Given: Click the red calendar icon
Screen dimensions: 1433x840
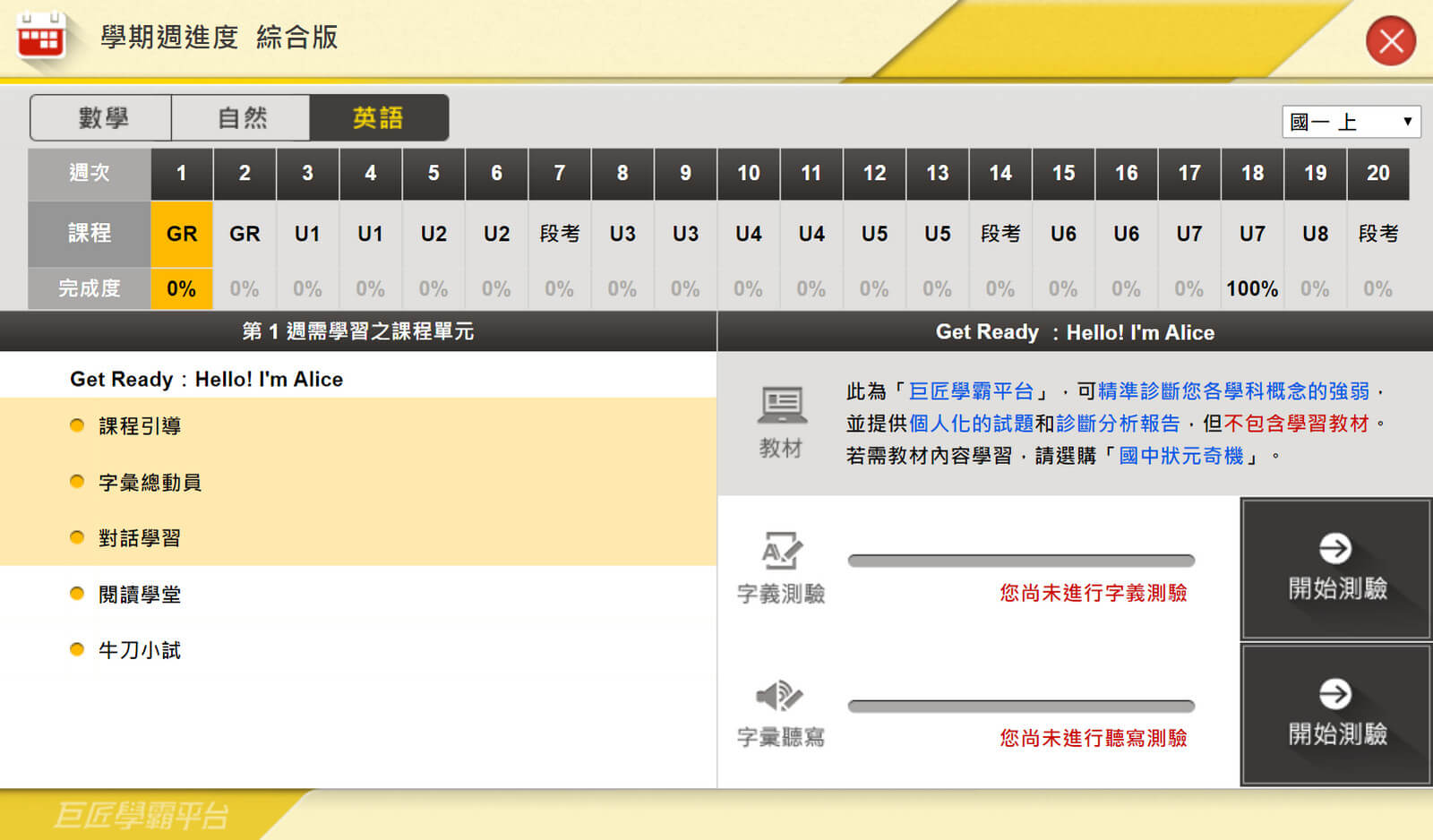Looking at the screenshot, I should [x=40, y=36].
